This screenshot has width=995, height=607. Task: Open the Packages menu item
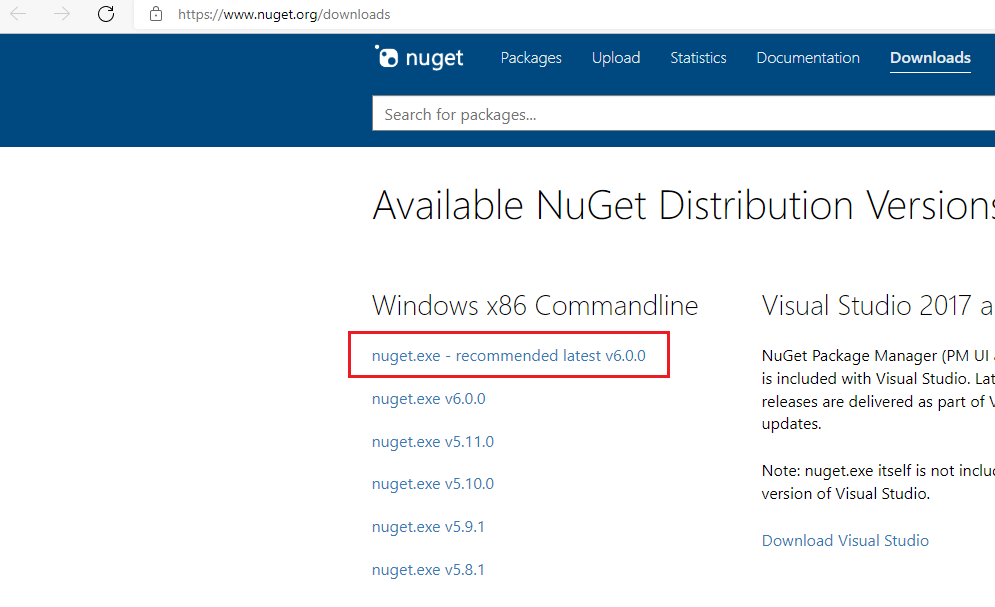coord(531,58)
